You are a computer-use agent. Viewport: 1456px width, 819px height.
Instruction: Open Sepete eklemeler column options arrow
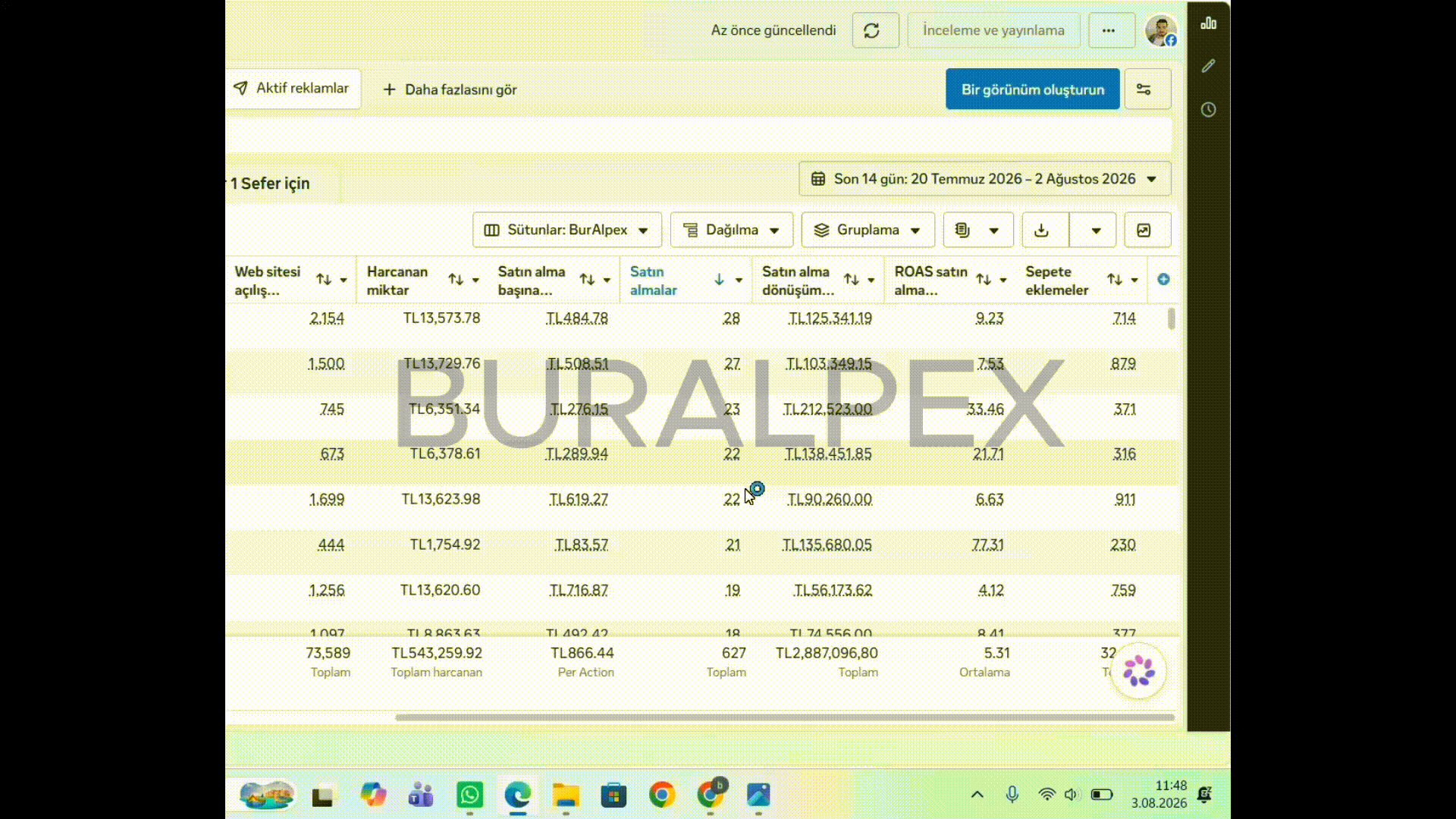pos(1134,281)
